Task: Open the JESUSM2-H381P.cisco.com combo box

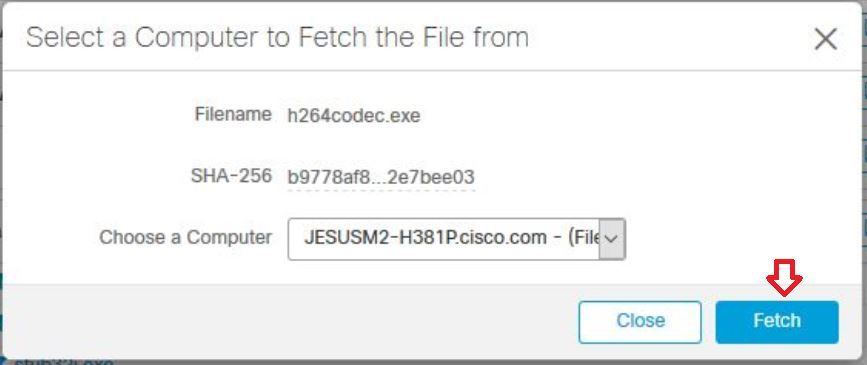Action: 457,239
